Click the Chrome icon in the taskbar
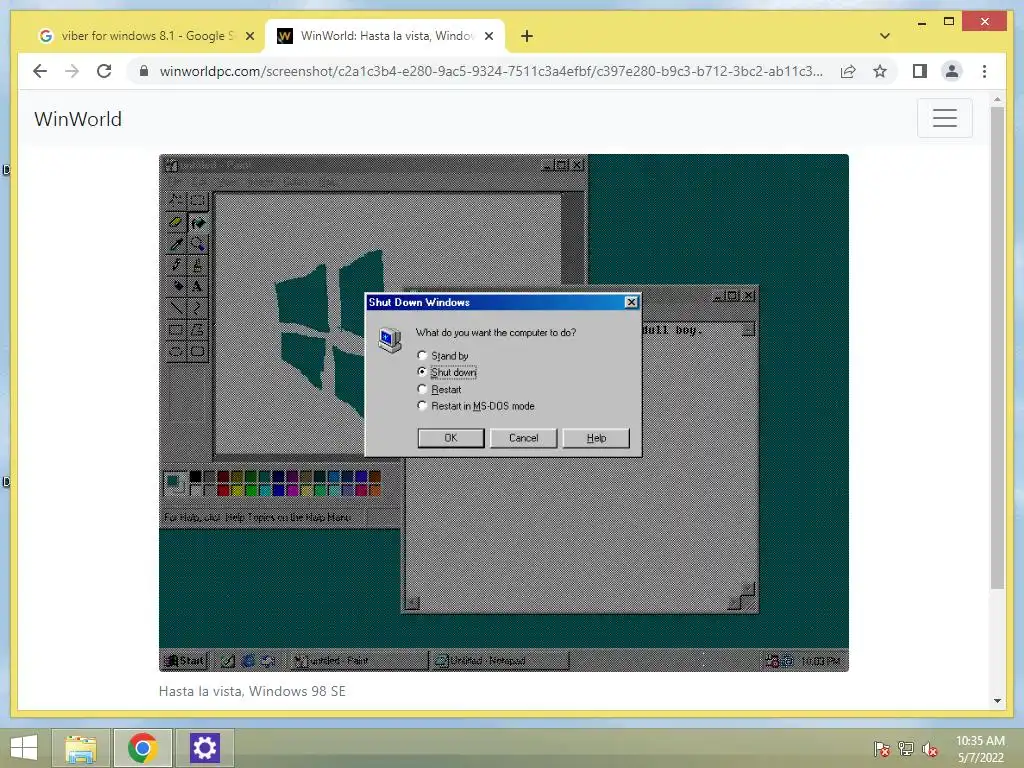 [x=143, y=748]
